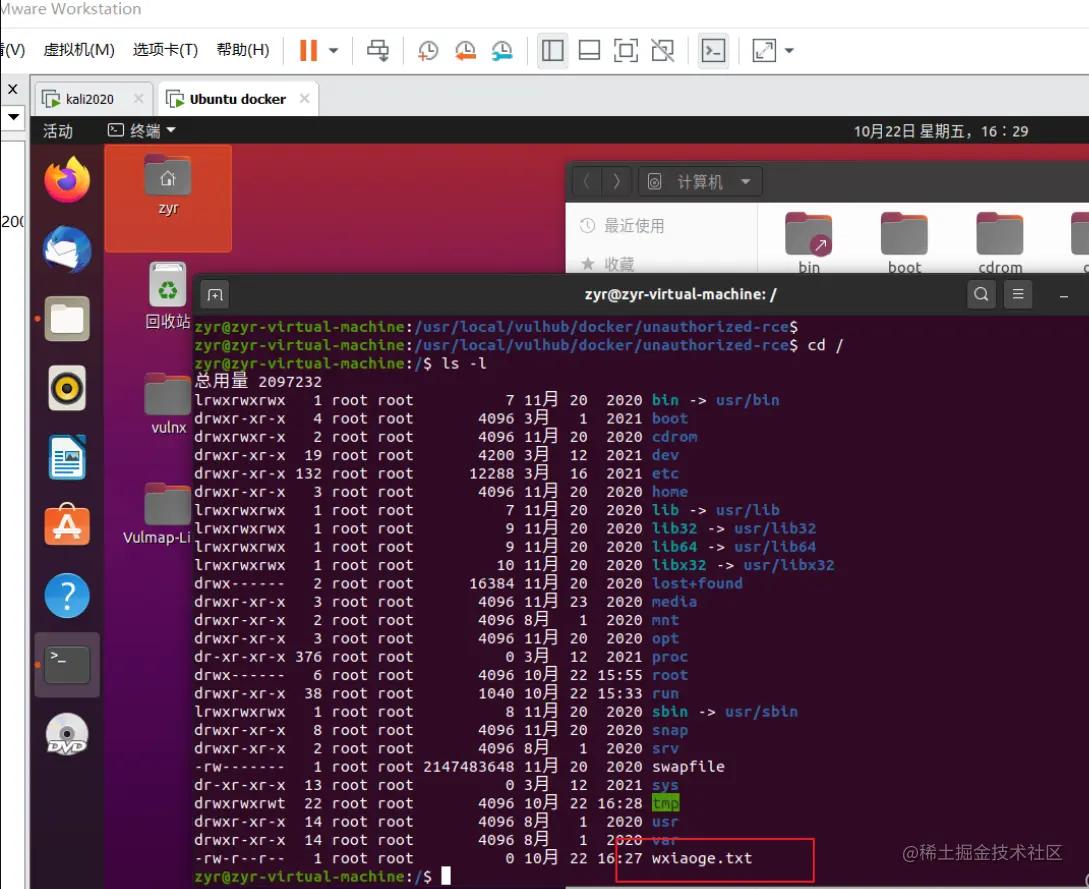The height and width of the screenshot is (889, 1089).
Task: Open the 帮助(H) menu
Action: click(x=242, y=50)
